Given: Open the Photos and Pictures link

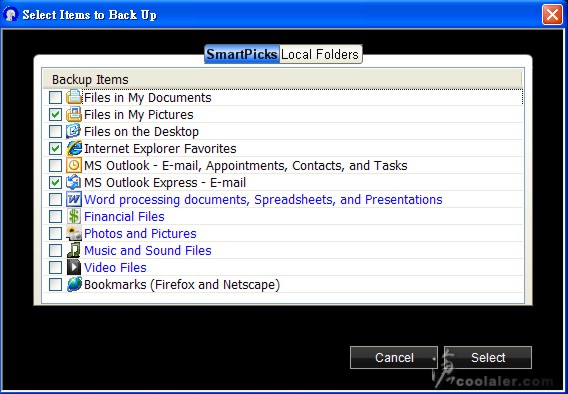Looking at the screenshot, I should (x=140, y=234).
